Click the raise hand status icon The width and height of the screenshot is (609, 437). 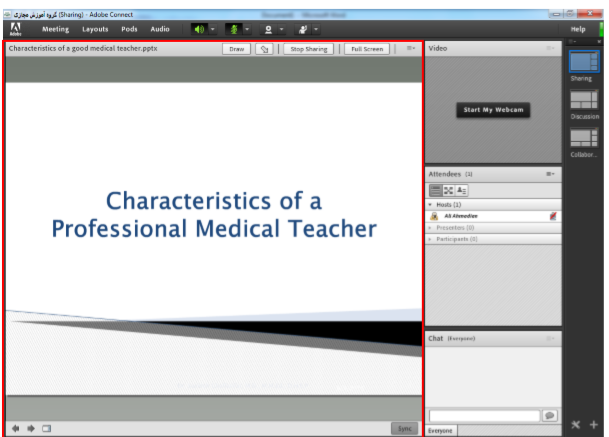(x=302, y=29)
